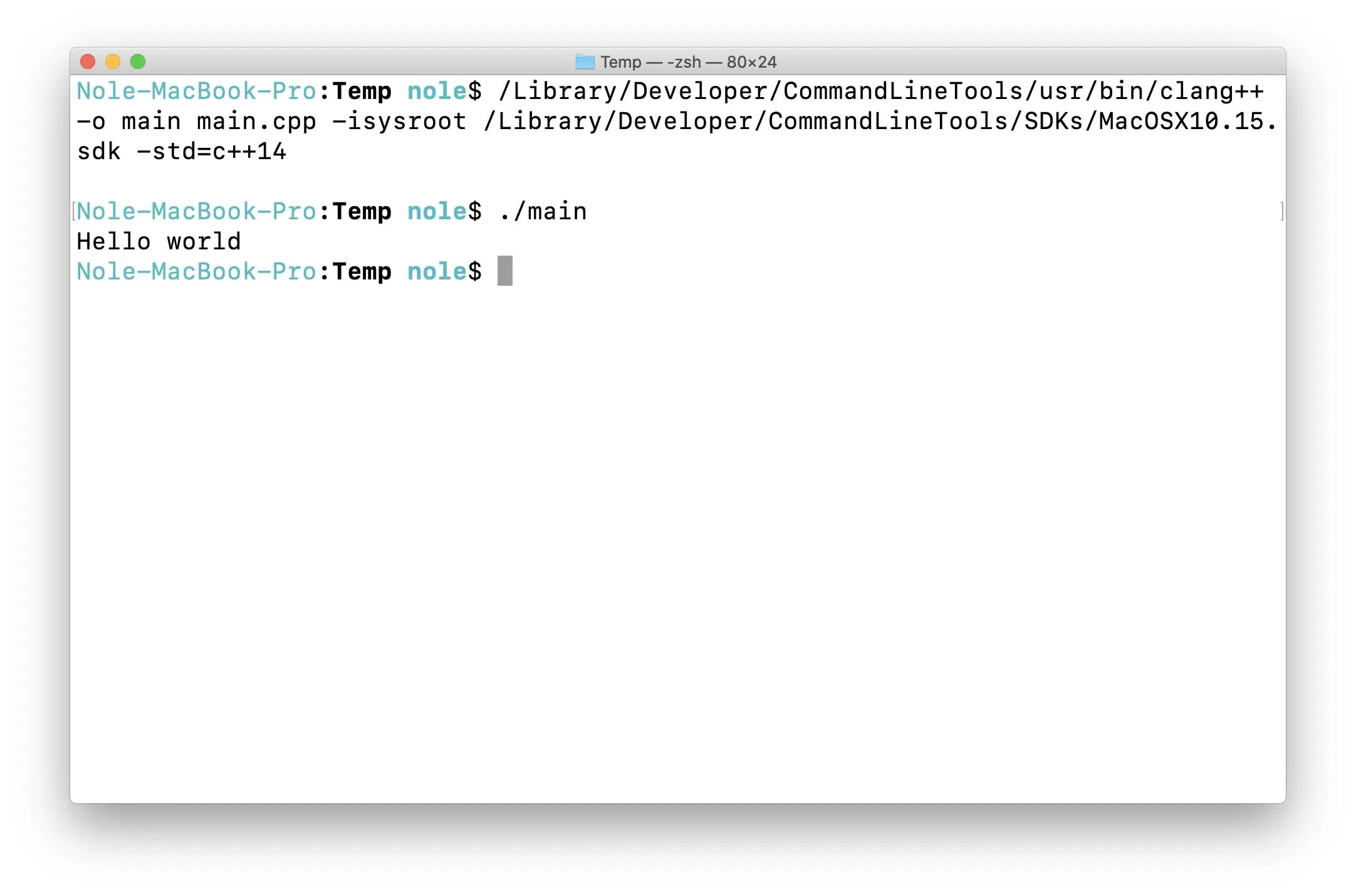Click bold 'Temp' in the last prompt

click(x=362, y=271)
